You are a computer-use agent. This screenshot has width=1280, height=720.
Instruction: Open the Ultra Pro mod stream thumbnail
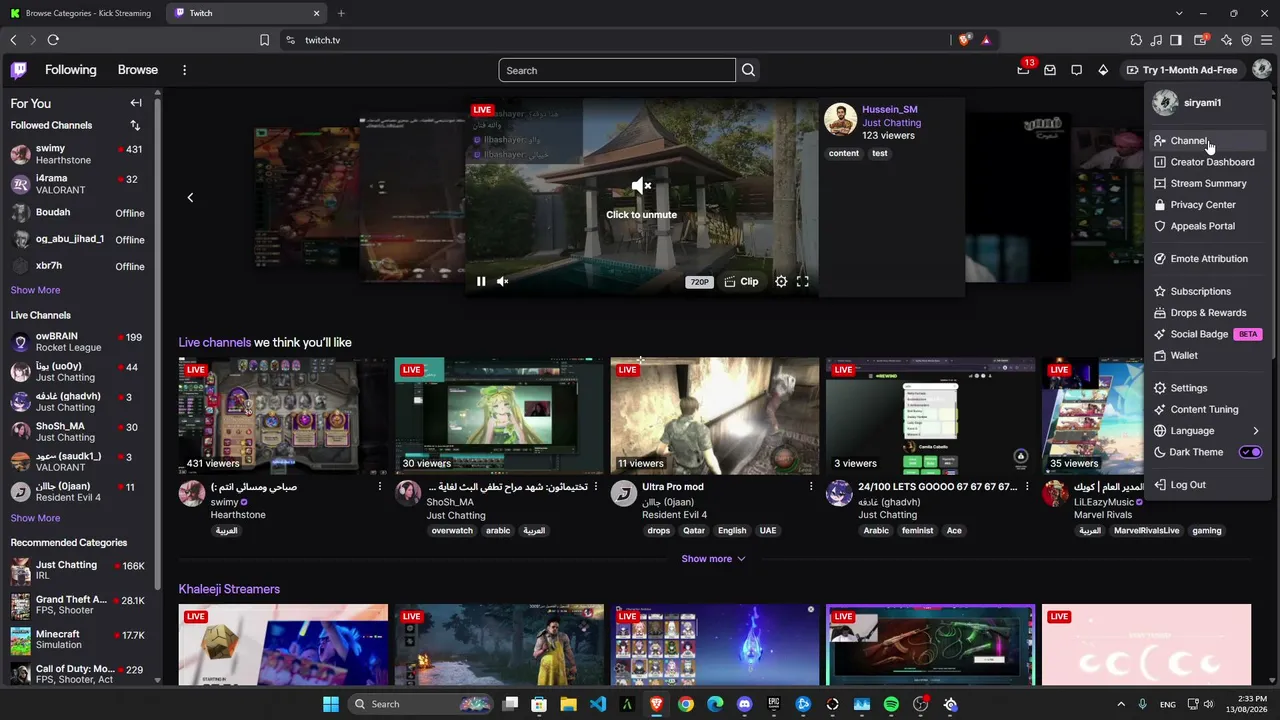click(714, 415)
